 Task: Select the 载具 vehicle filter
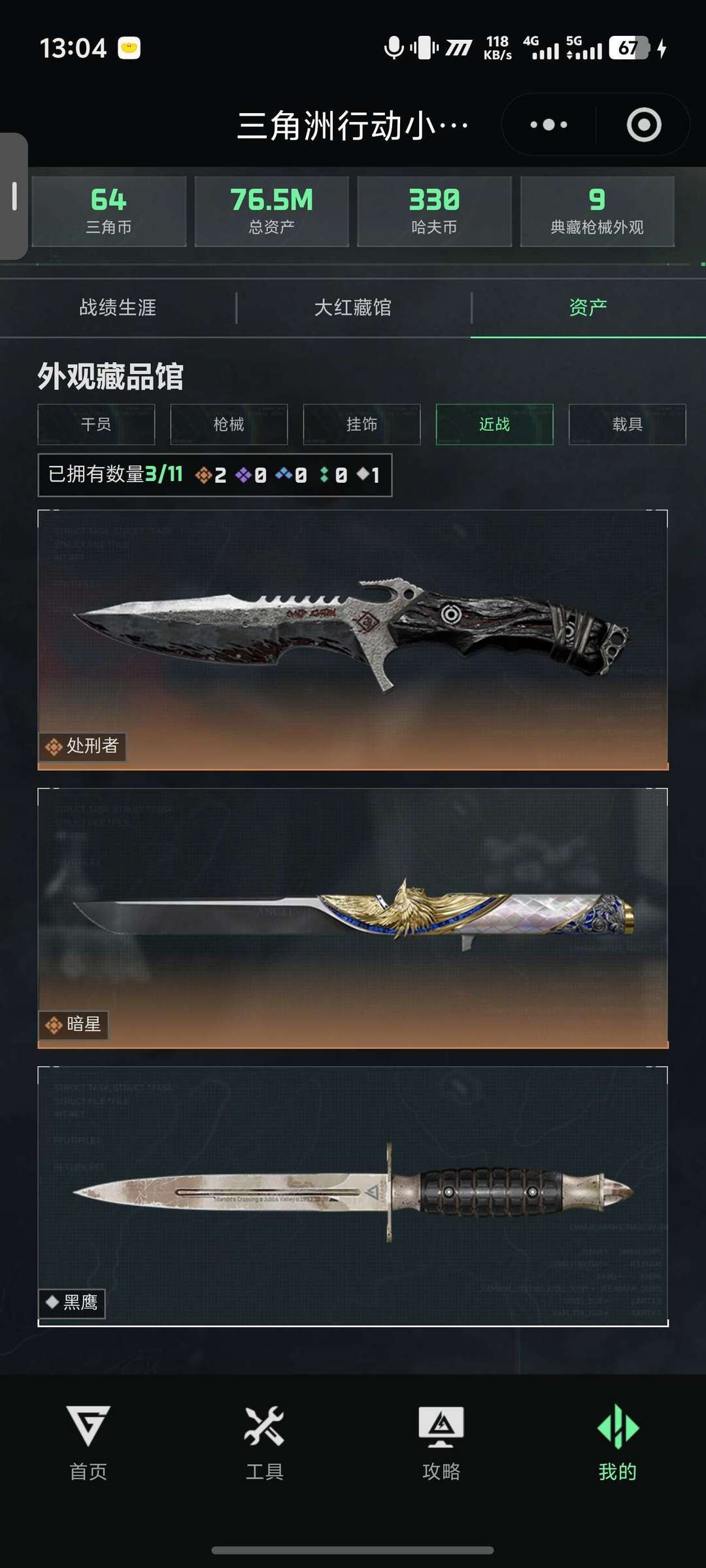click(627, 425)
